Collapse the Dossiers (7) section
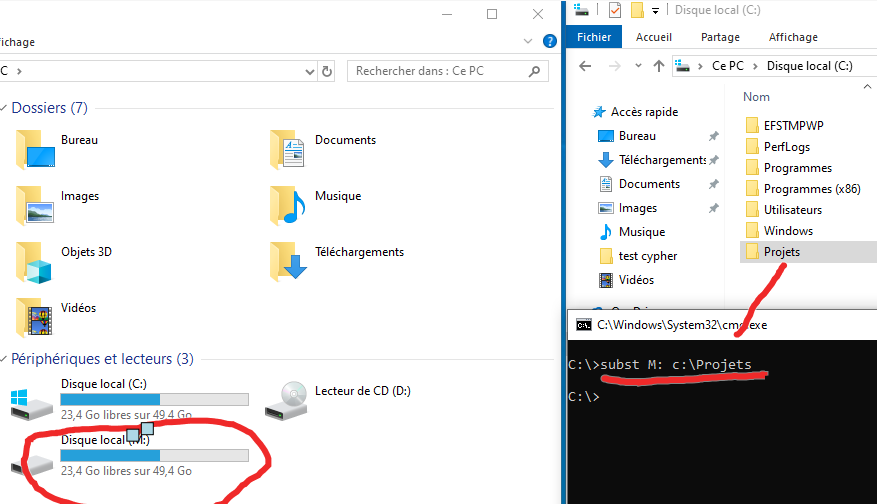Viewport: 877px width, 504px height. pyautogui.click(x=5, y=108)
